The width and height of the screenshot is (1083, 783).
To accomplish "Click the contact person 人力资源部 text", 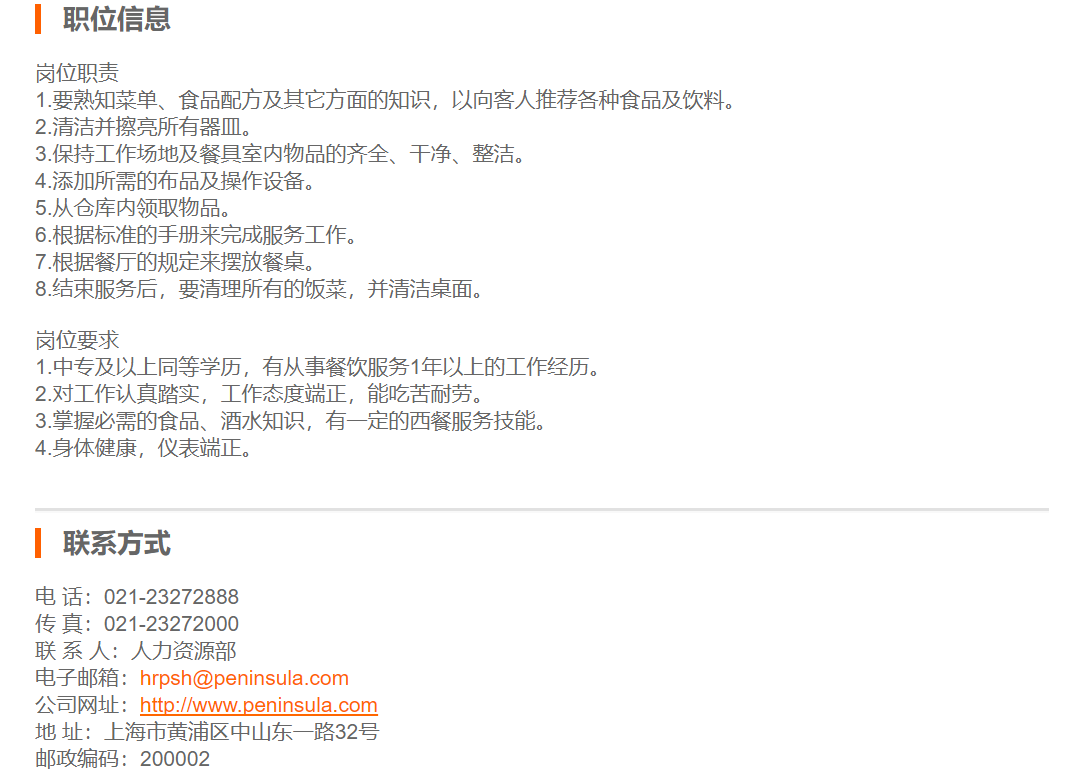I will pos(184,650).
